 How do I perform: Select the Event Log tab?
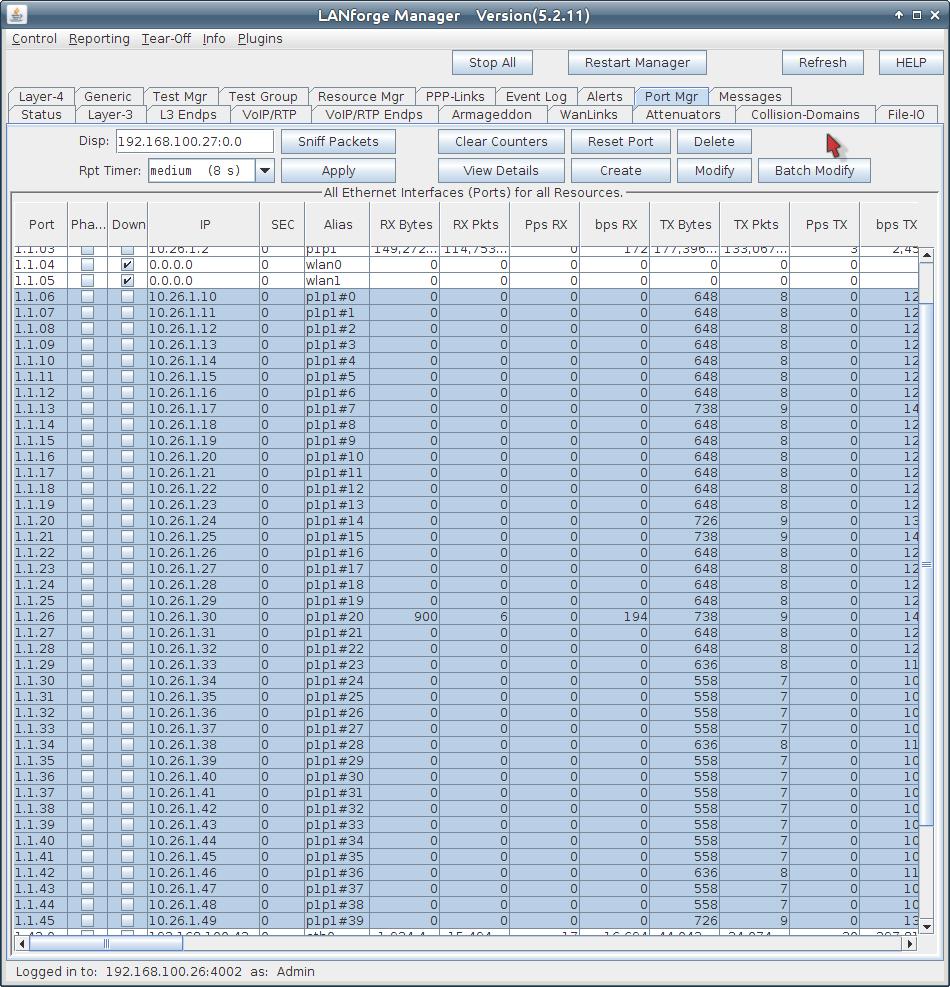pos(536,96)
